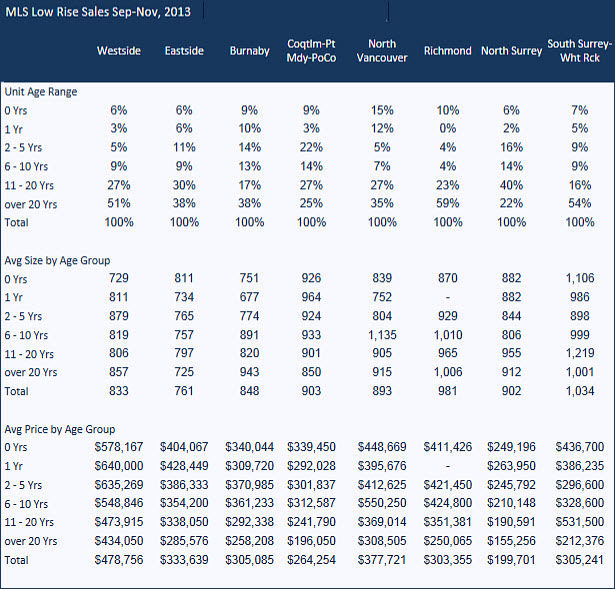The height and width of the screenshot is (589, 615).
Task: Click the size value 677 under Burnaby
Action: tap(249, 297)
